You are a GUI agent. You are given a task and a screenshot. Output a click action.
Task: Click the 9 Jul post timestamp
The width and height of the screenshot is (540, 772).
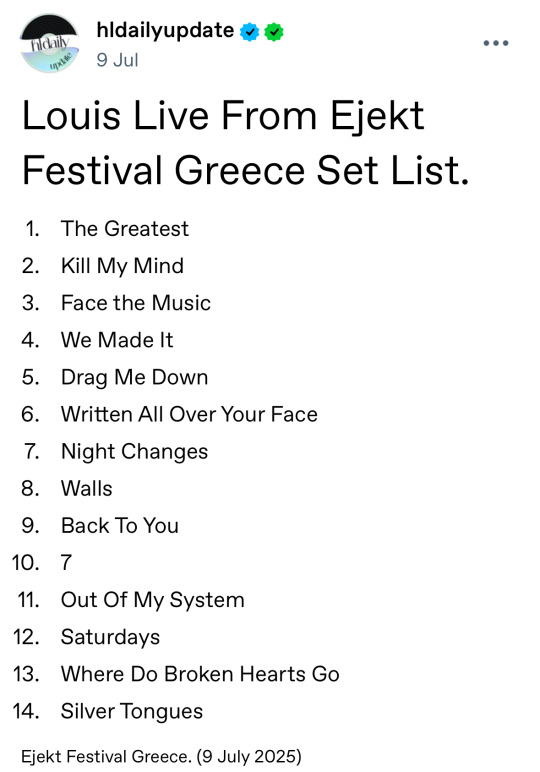click(x=117, y=60)
